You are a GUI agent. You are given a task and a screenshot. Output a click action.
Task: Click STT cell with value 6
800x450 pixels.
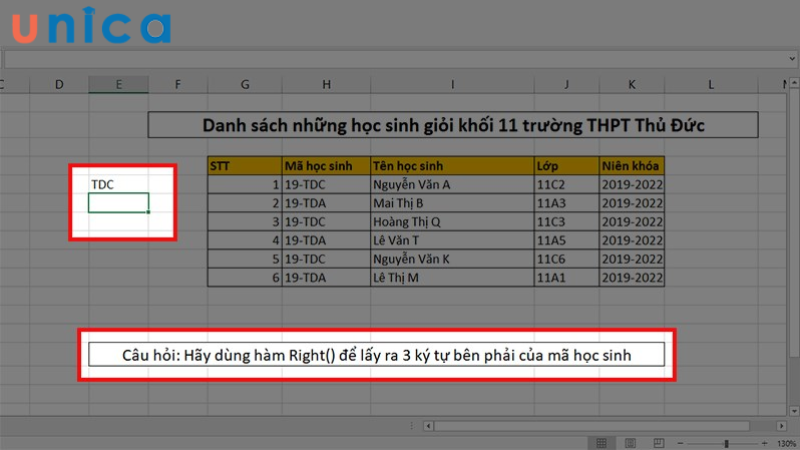(x=245, y=278)
